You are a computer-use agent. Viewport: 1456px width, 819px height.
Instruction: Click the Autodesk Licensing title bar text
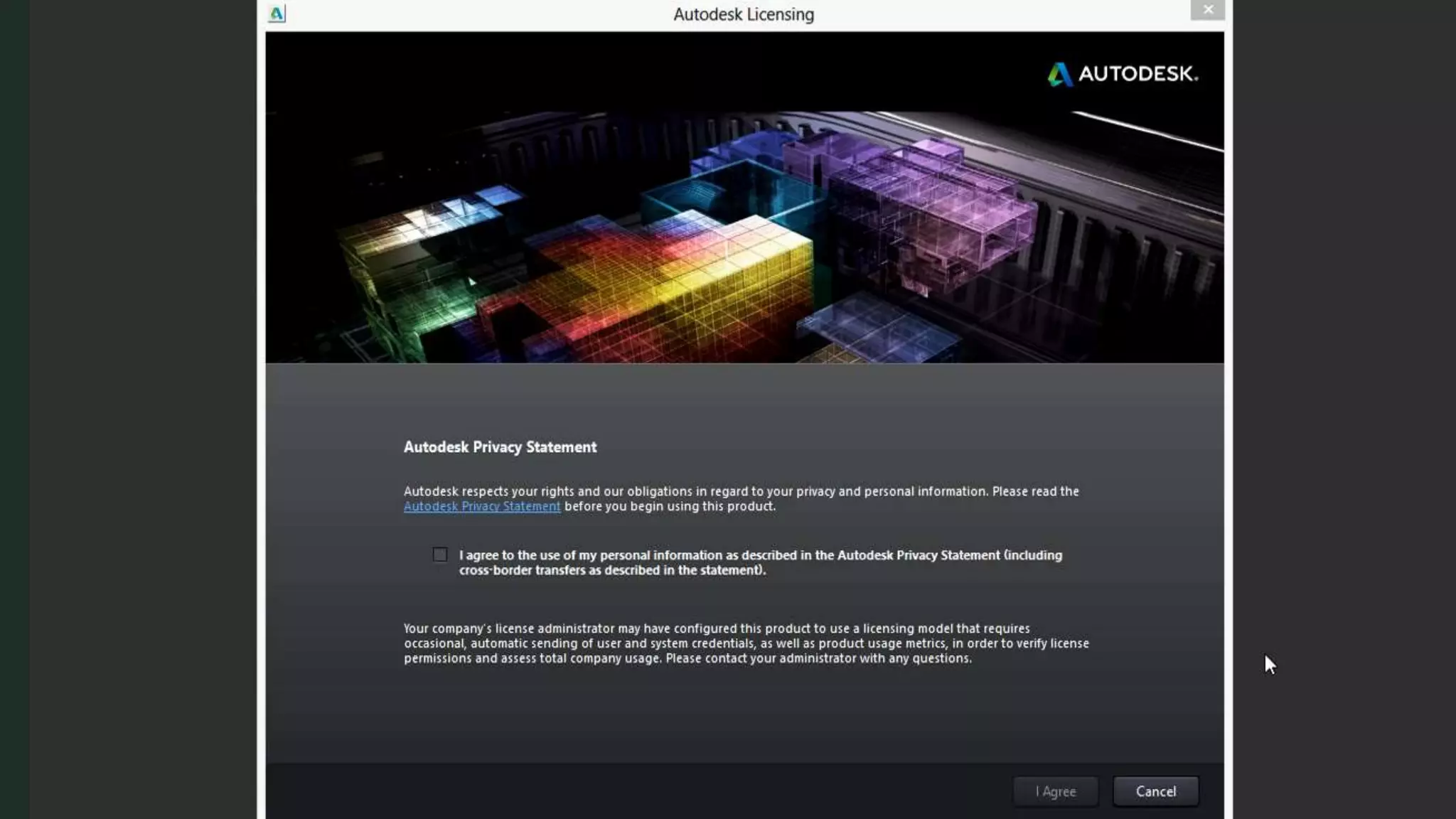click(743, 14)
